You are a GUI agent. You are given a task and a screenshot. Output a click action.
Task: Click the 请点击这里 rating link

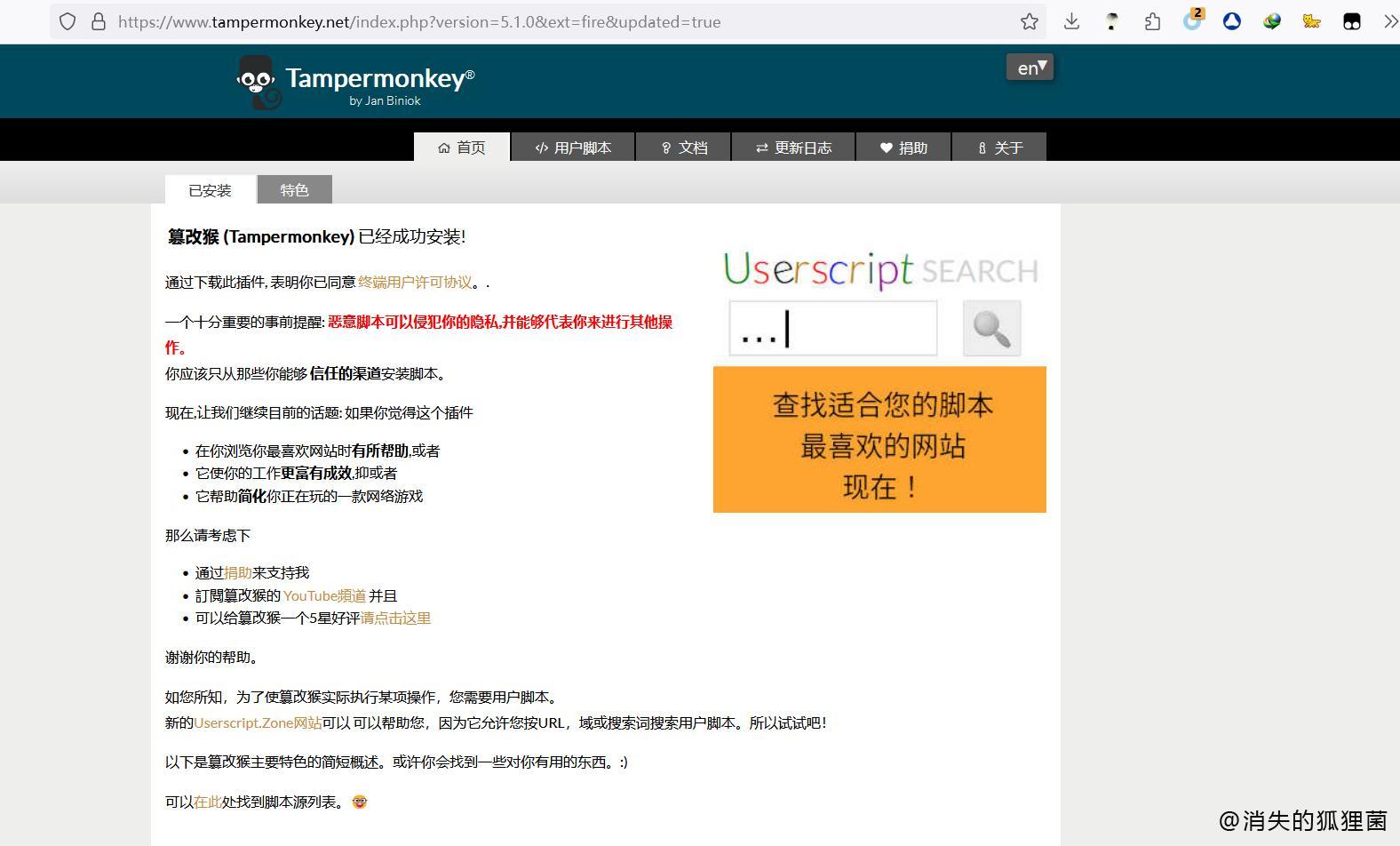[395, 618]
